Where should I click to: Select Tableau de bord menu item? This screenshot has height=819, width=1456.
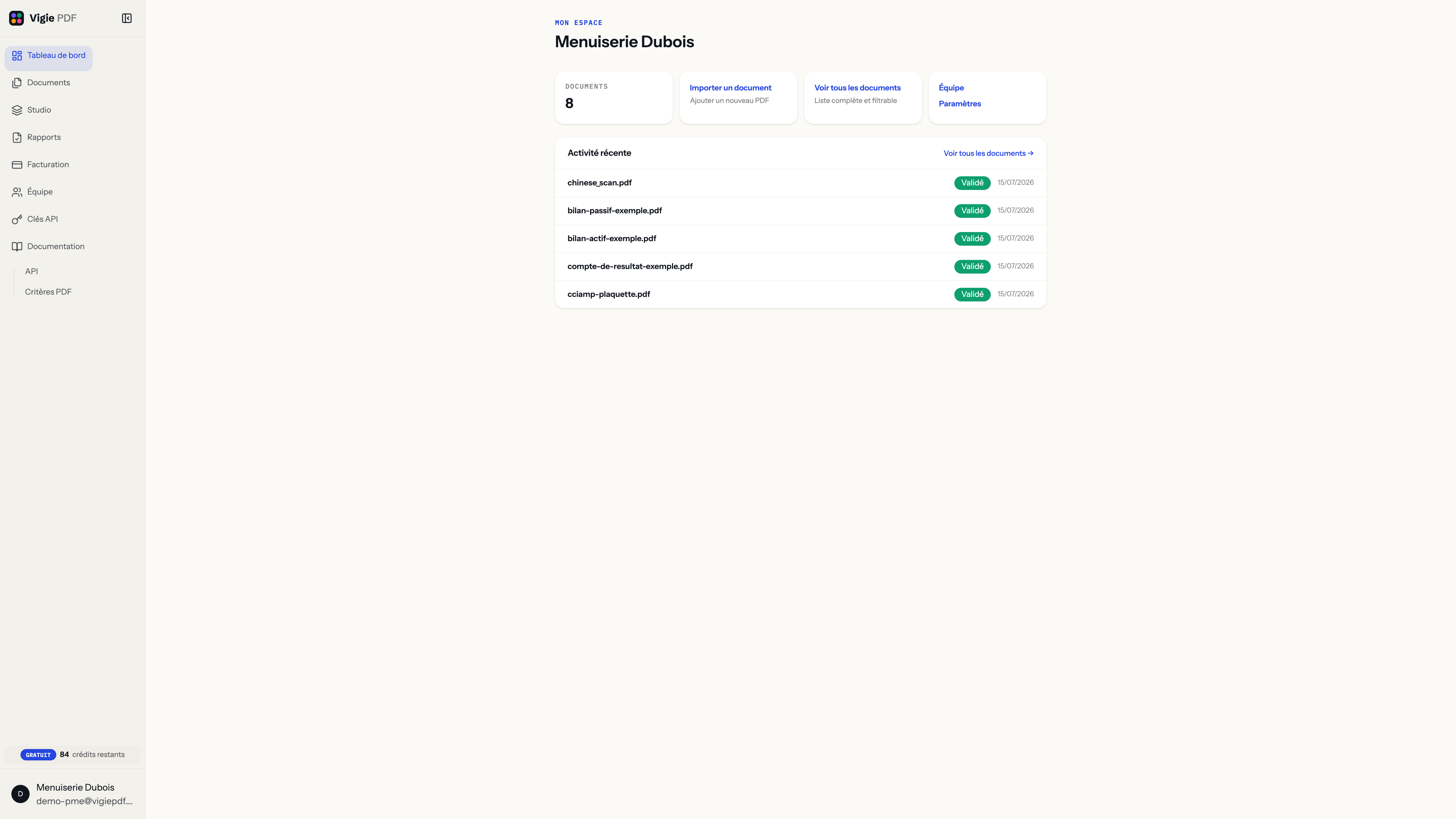pyautogui.click(x=49, y=55)
